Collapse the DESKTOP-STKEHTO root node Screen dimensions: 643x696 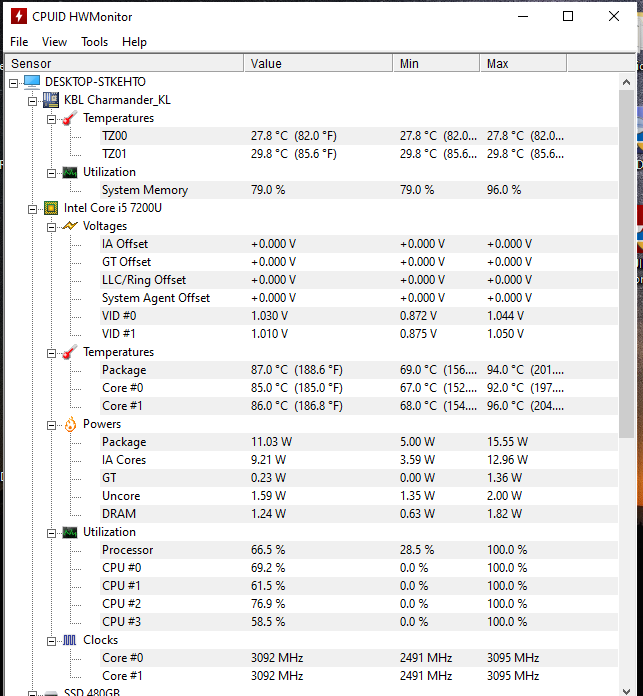[14, 83]
